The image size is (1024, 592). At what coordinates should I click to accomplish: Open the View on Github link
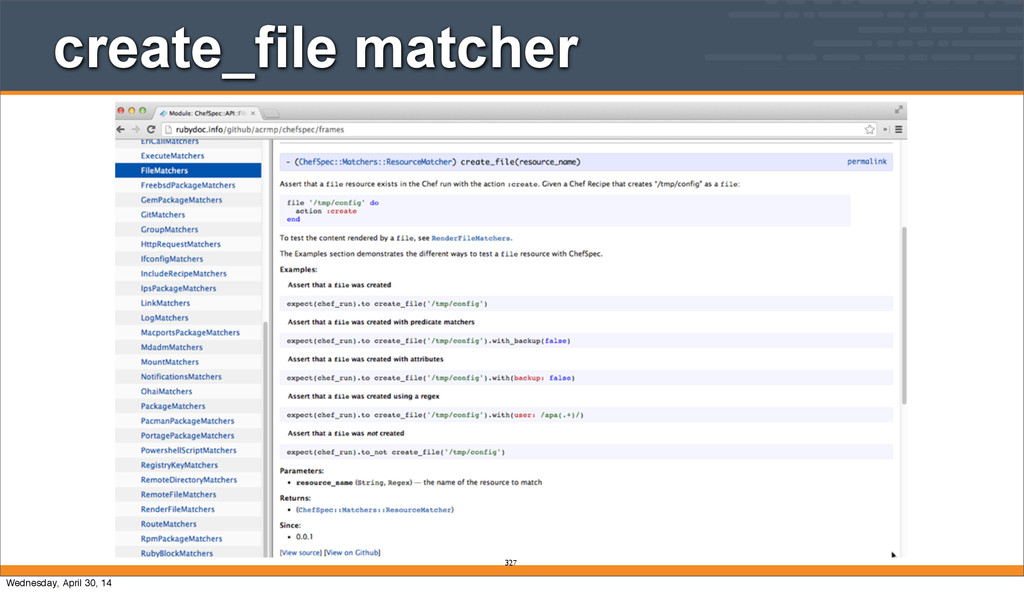353,552
